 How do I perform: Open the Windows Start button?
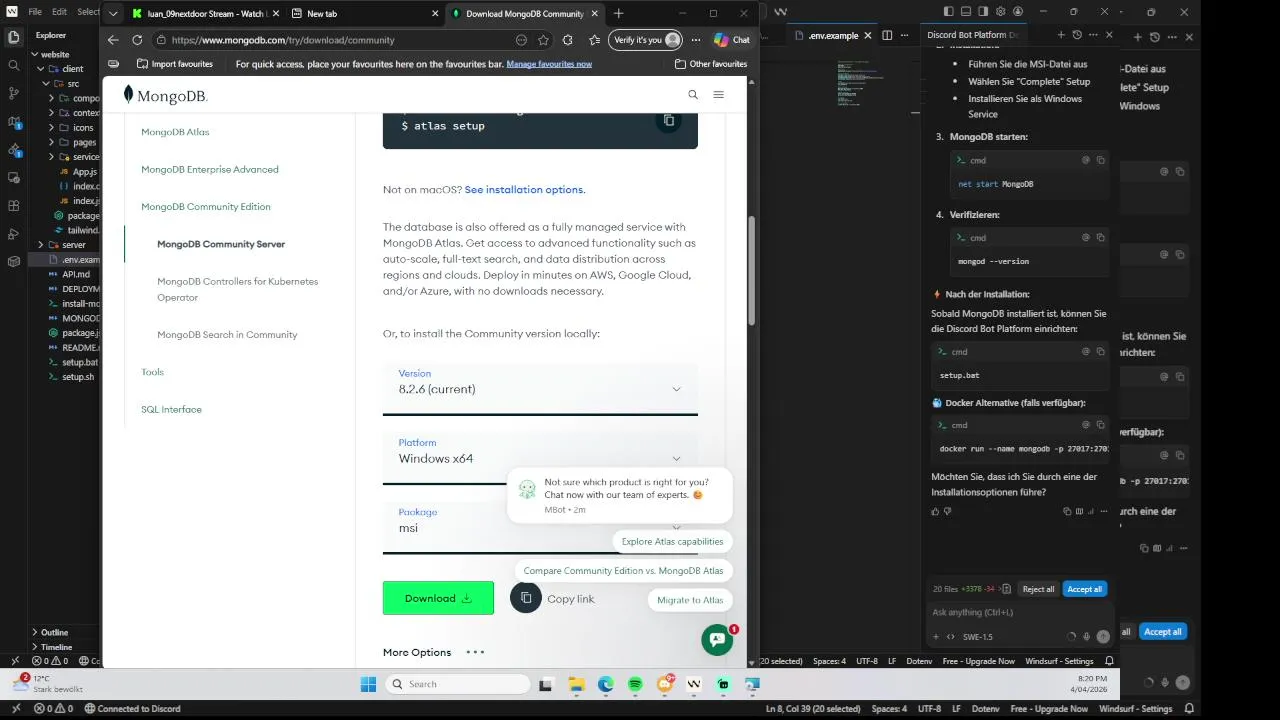[x=368, y=684]
